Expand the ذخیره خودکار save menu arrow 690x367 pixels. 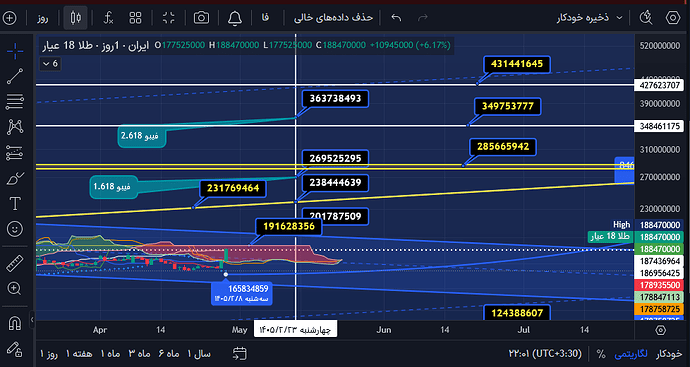(619, 18)
